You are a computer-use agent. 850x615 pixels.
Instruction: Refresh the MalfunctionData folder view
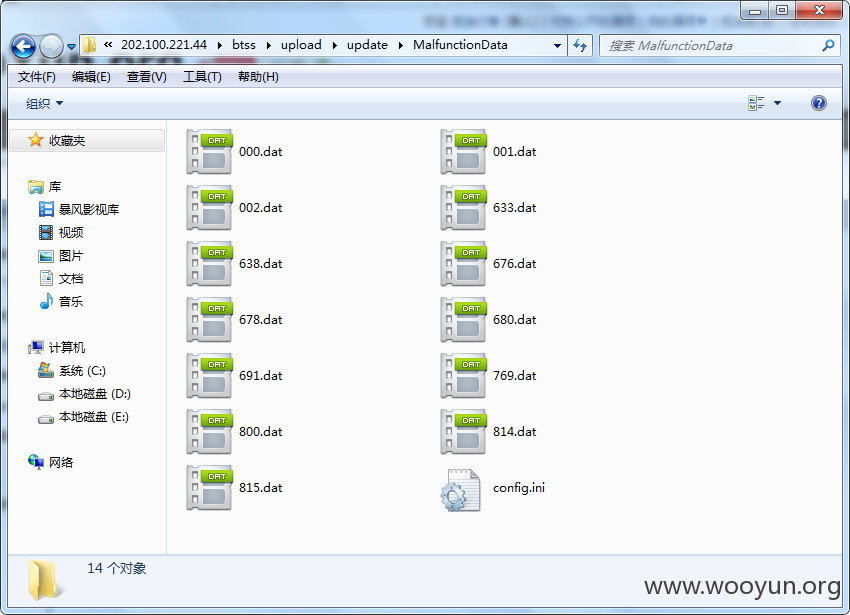(x=580, y=46)
